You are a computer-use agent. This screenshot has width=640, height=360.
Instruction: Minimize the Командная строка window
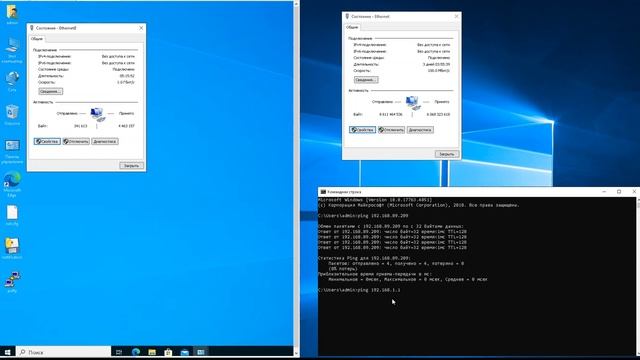coord(604,191)
